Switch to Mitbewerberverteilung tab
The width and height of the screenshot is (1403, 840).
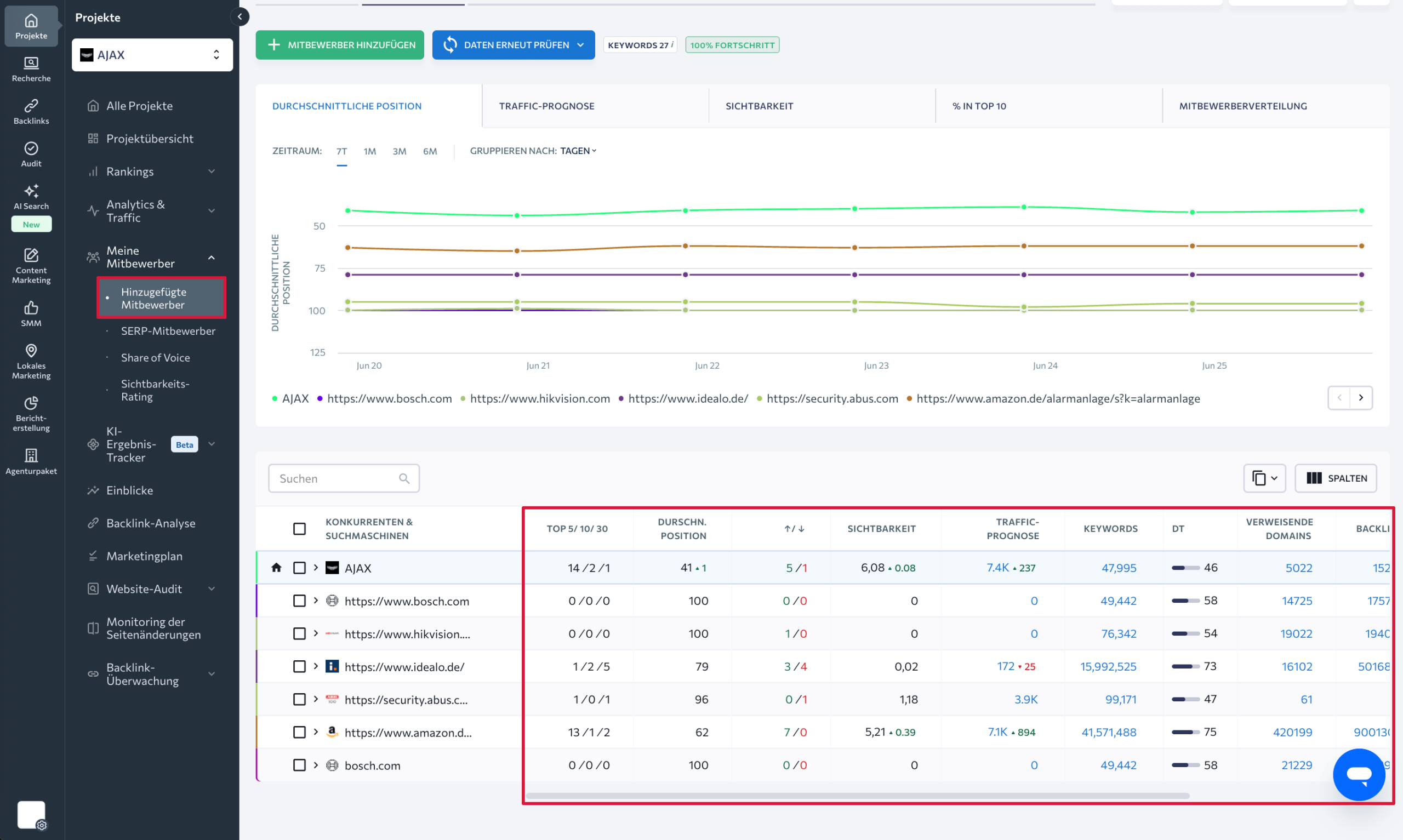(x=1276, y=106)
